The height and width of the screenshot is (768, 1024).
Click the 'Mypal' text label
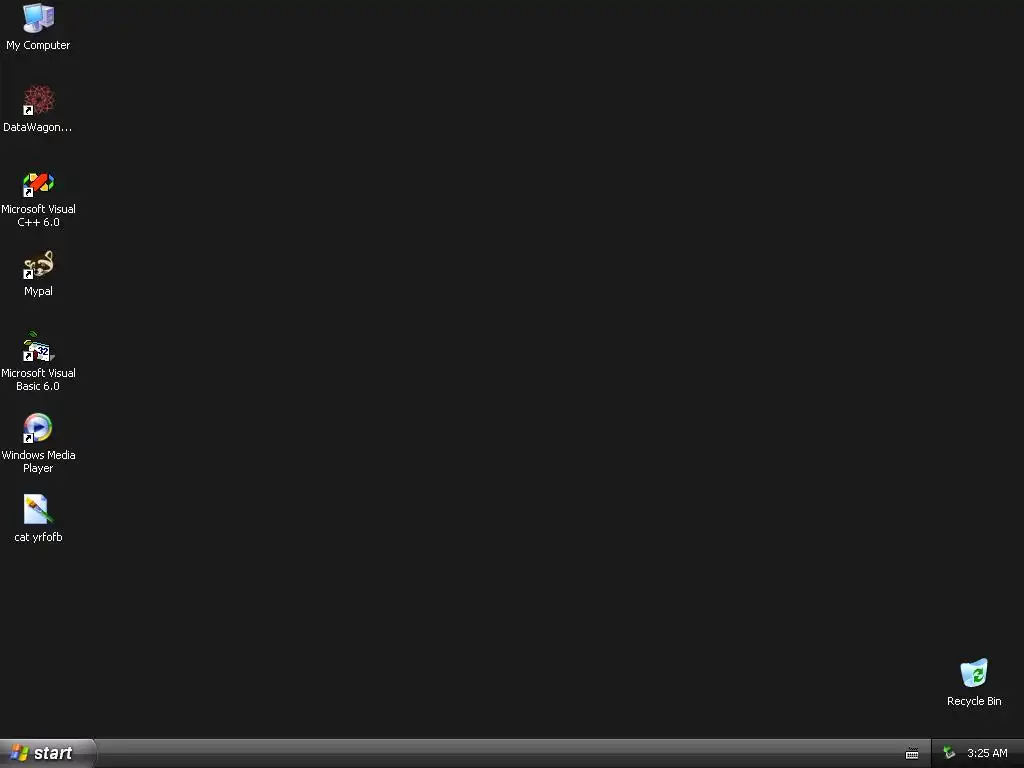pyautogui.click(x=38, y=291)
